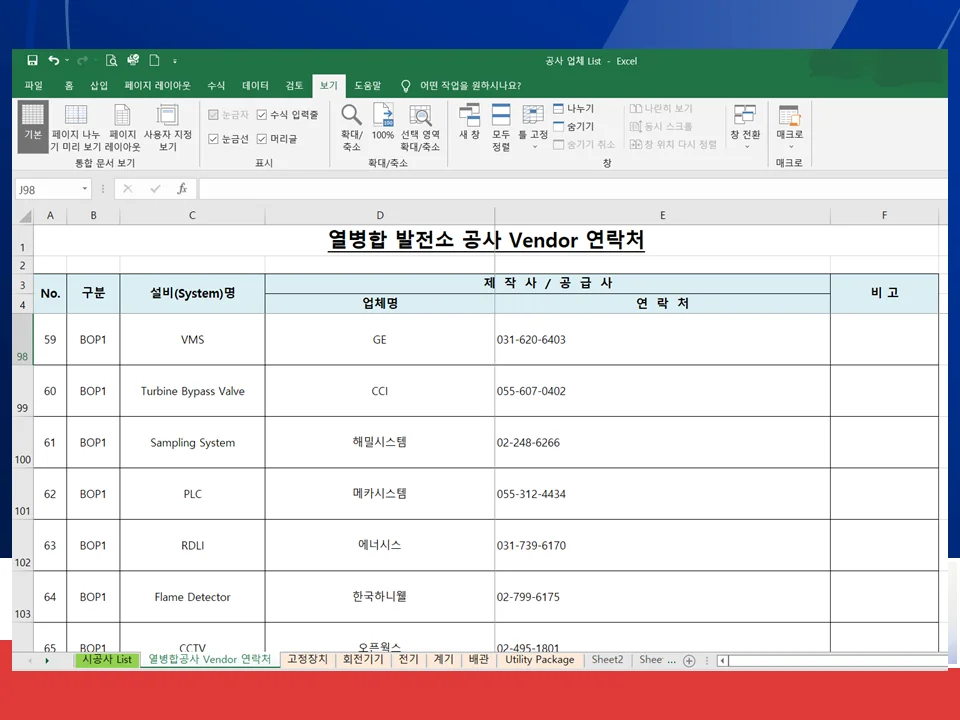Select row 100 header
Screen dimensions: 960x720
(x=23, y=443)
